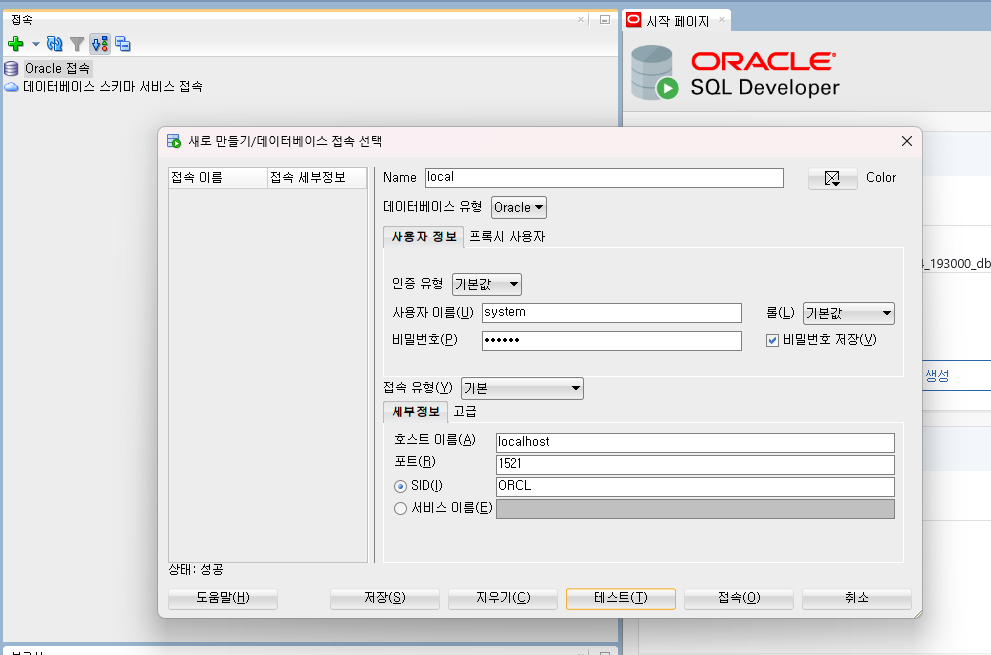The height and width of the screenshot is (655, 991).
Task: Open the 데이터베이스 유형 Oracle dropdown
Action: pos(518,207)
